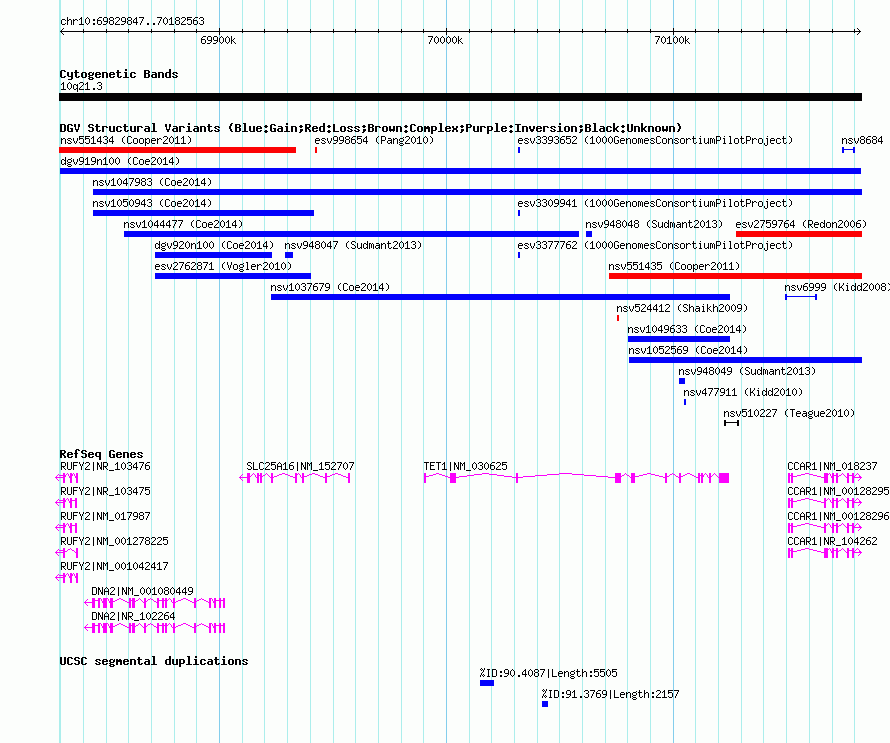
Task: Click the RUFY2|NM_001278225 transcript label
Action: pos(114,541)
